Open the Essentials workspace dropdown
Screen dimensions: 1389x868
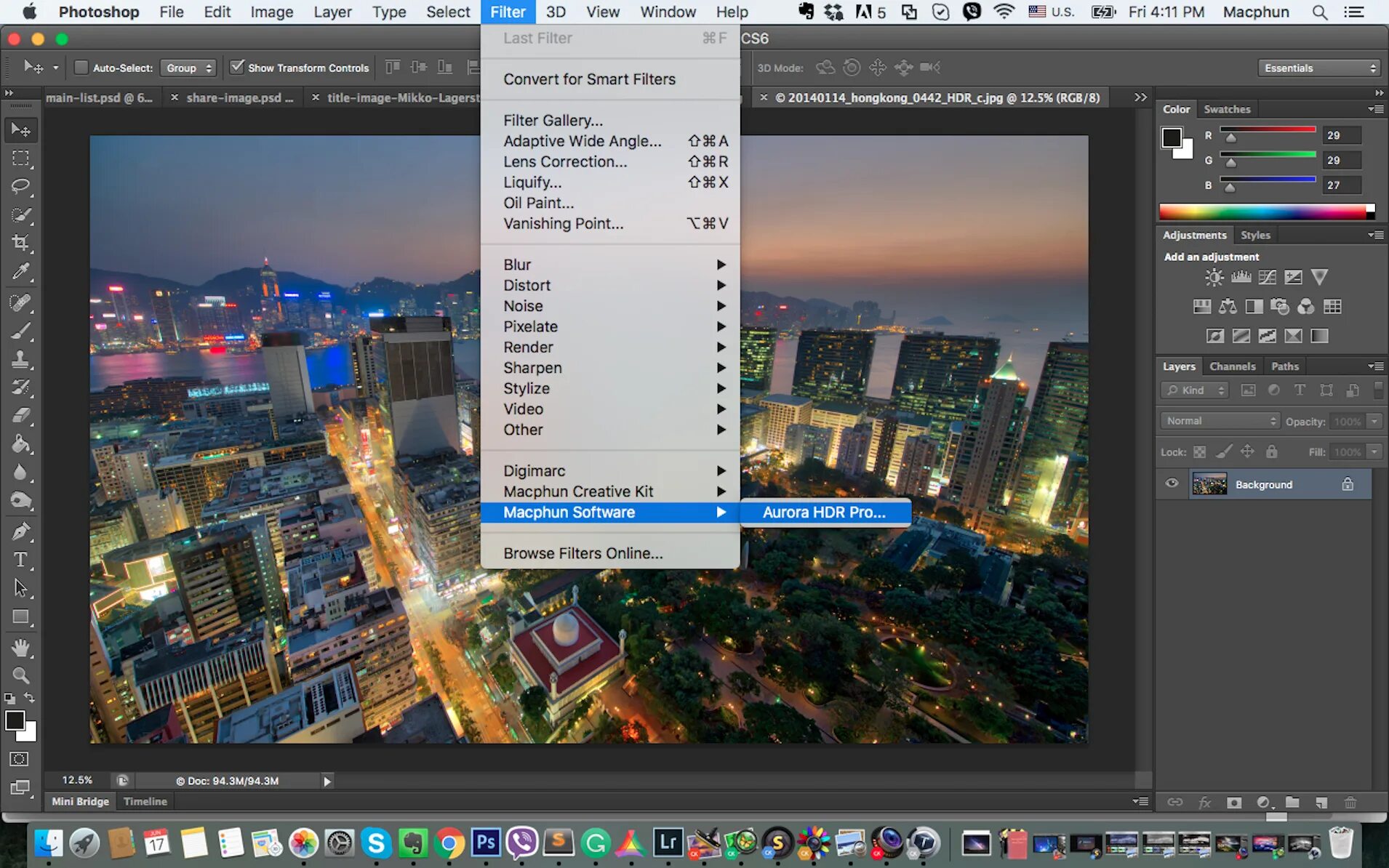click(x=1319, y=68)
